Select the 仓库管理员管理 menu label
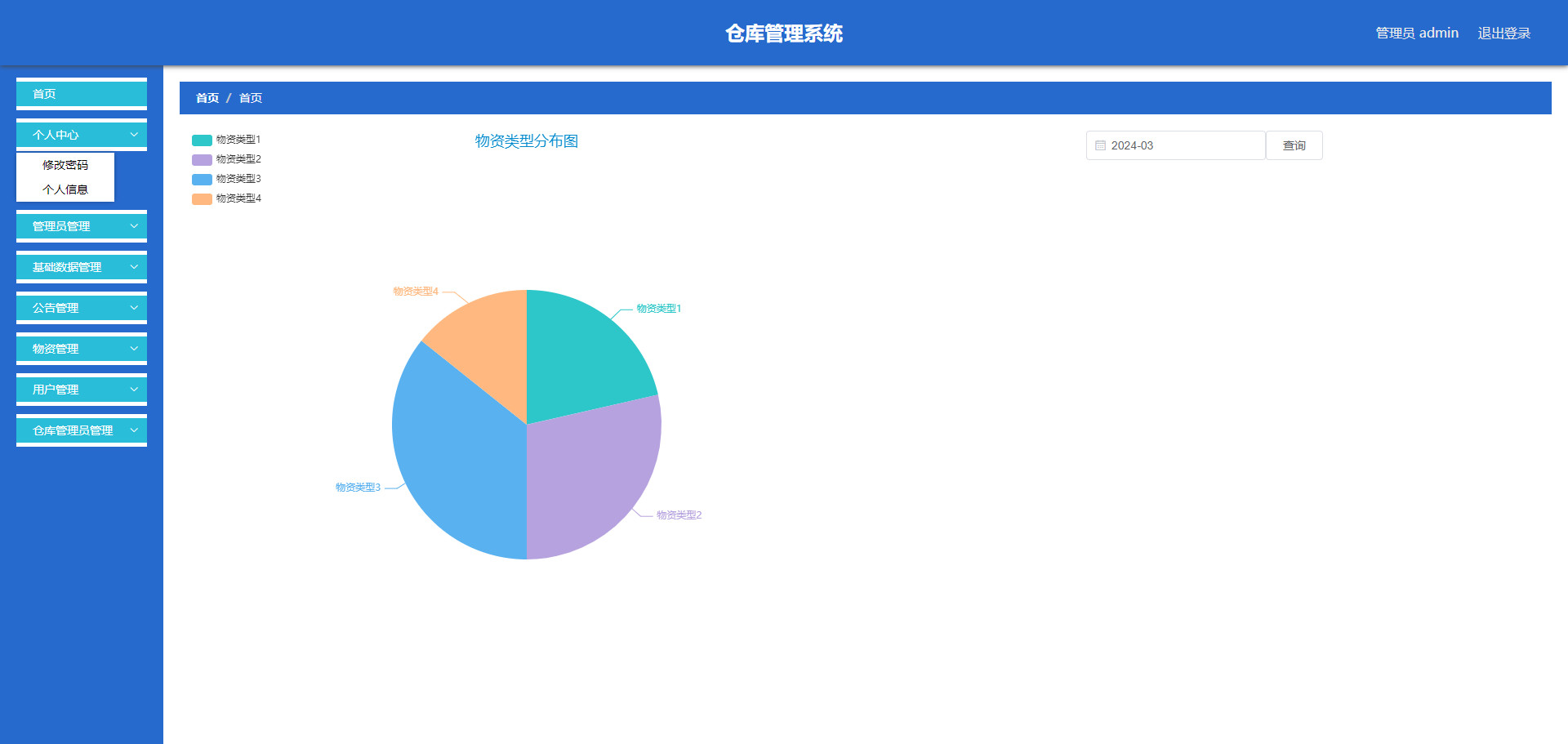The image size is (1568, 744). 73,430
